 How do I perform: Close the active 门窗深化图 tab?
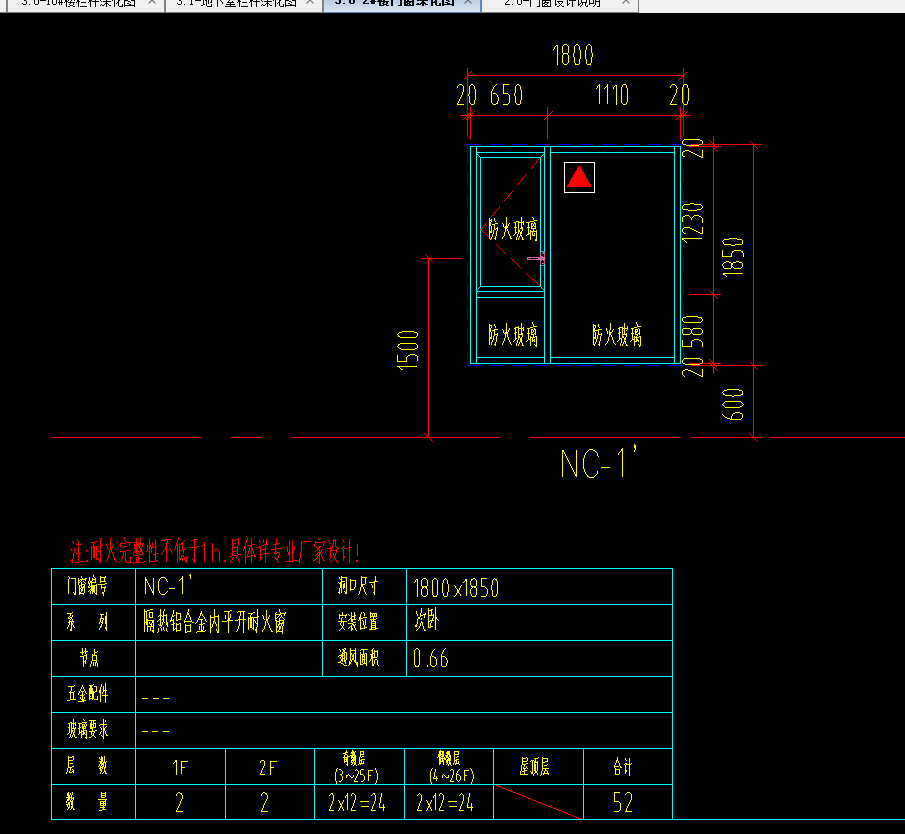[469, 3]
